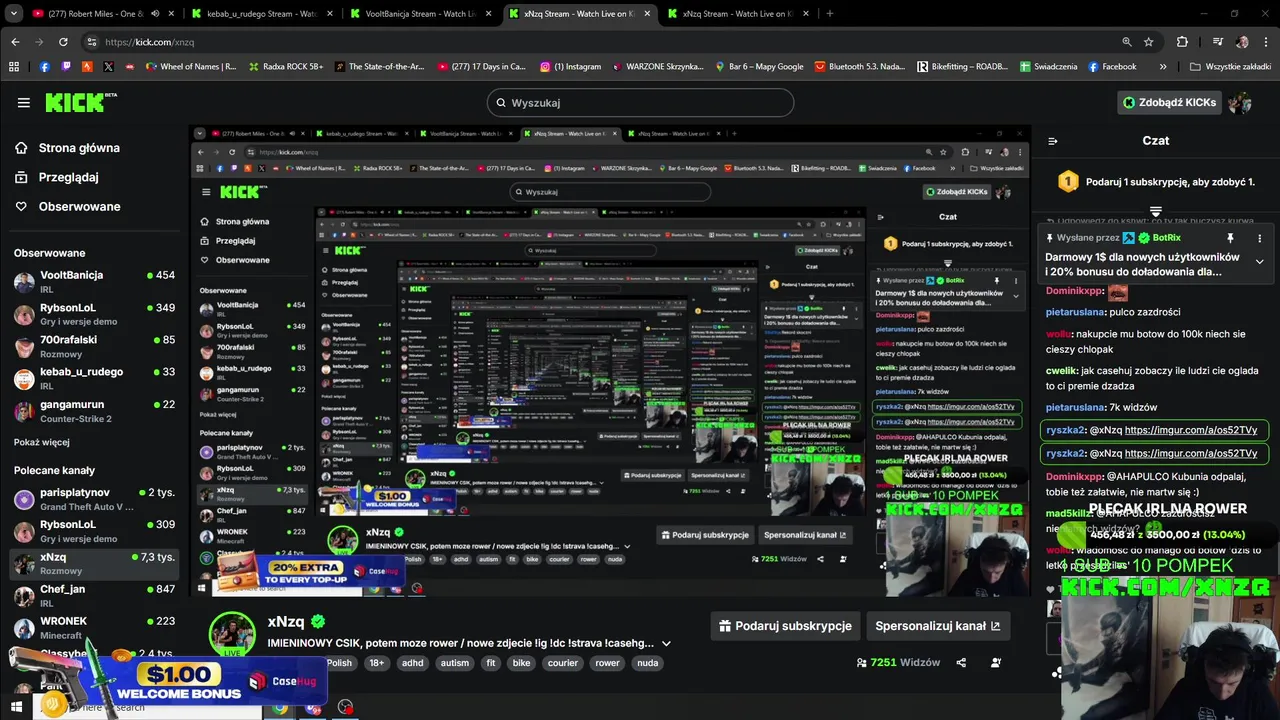1280x720 pixels.
Task: Switch to the last xNzq Stream tab
Action: pyautogui.click(x=738, y=14)
